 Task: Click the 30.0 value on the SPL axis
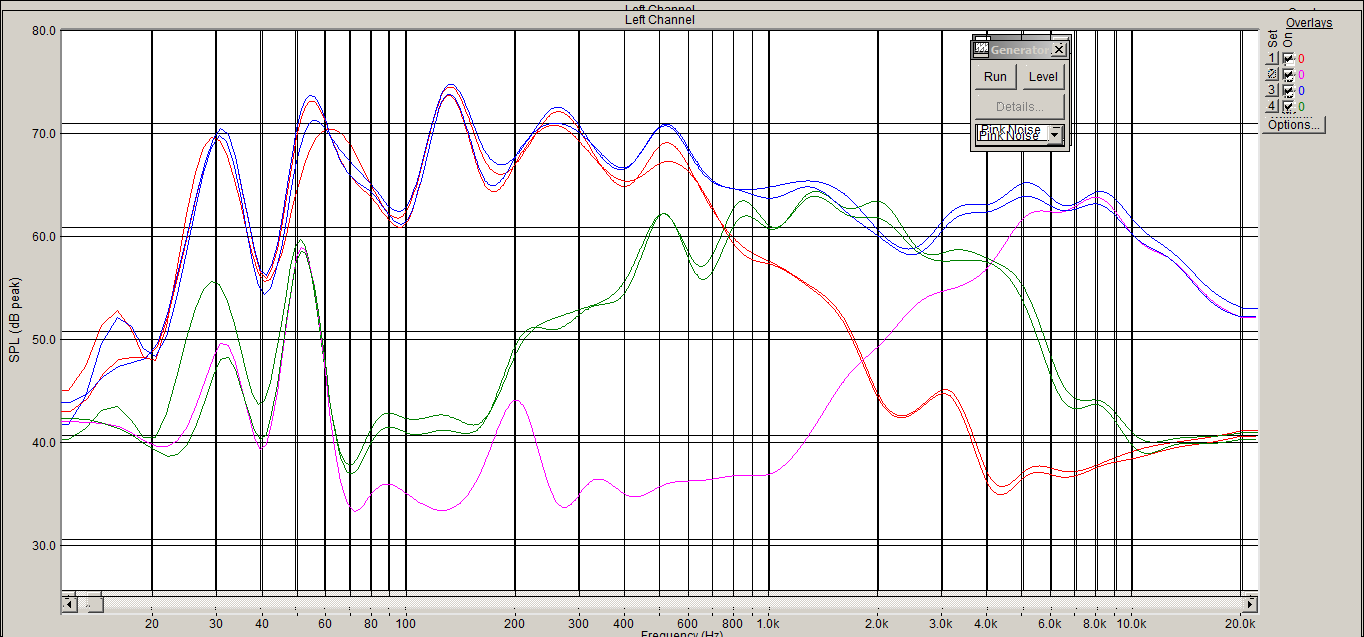pos(43,545)
